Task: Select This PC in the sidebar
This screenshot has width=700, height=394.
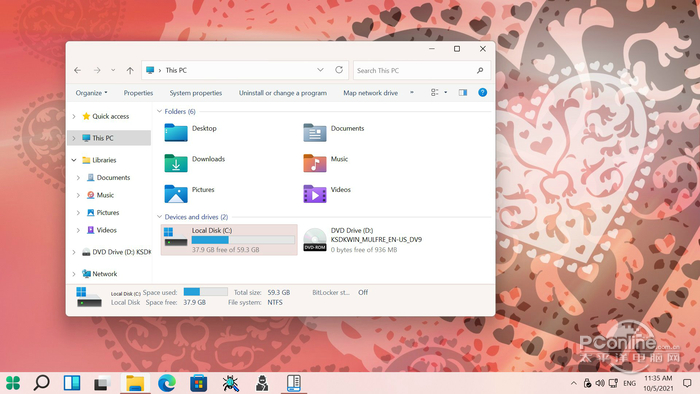Action: pyautogui.click(x=109, y=138)
